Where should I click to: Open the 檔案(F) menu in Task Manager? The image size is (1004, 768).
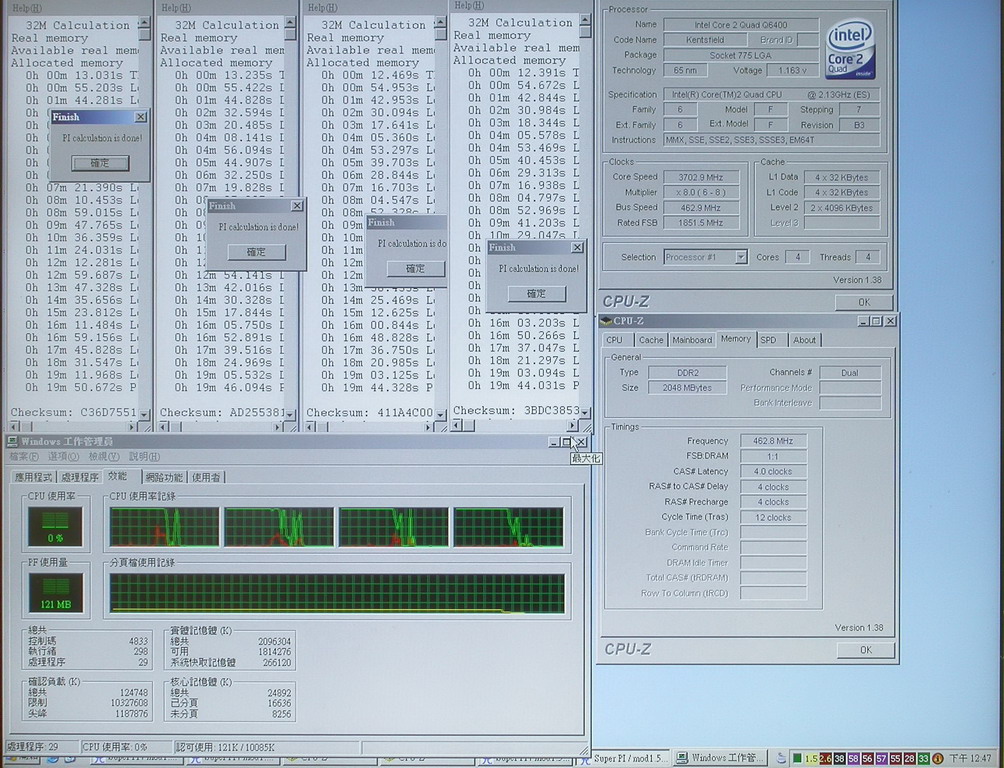point(24,457)
